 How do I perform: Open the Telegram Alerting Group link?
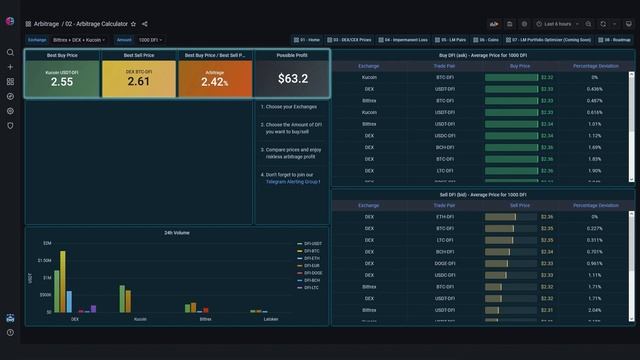coord(293,182)
